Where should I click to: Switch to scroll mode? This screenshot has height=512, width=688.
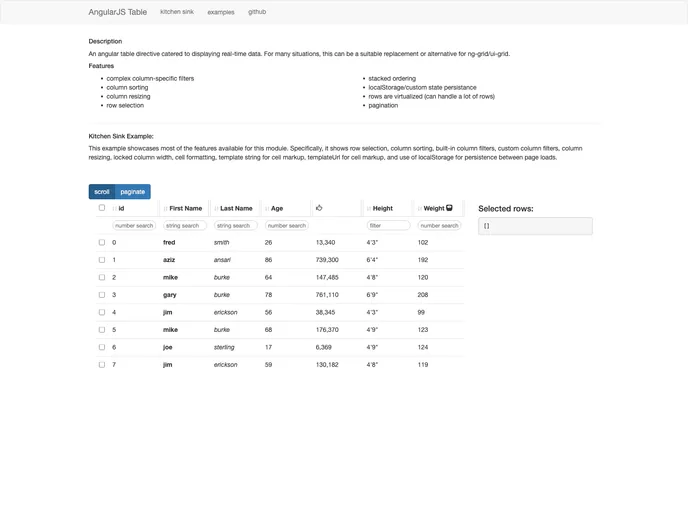click(102, 192)
